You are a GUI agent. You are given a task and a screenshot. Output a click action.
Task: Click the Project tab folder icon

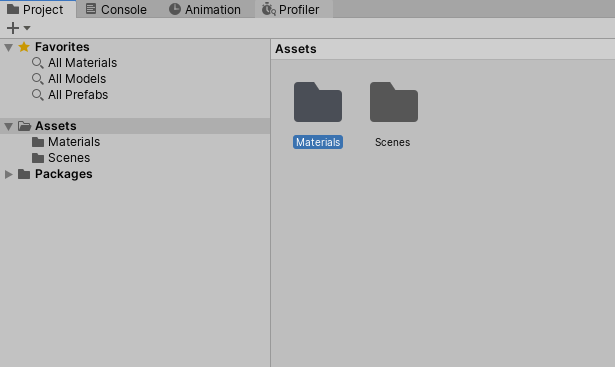13,9
